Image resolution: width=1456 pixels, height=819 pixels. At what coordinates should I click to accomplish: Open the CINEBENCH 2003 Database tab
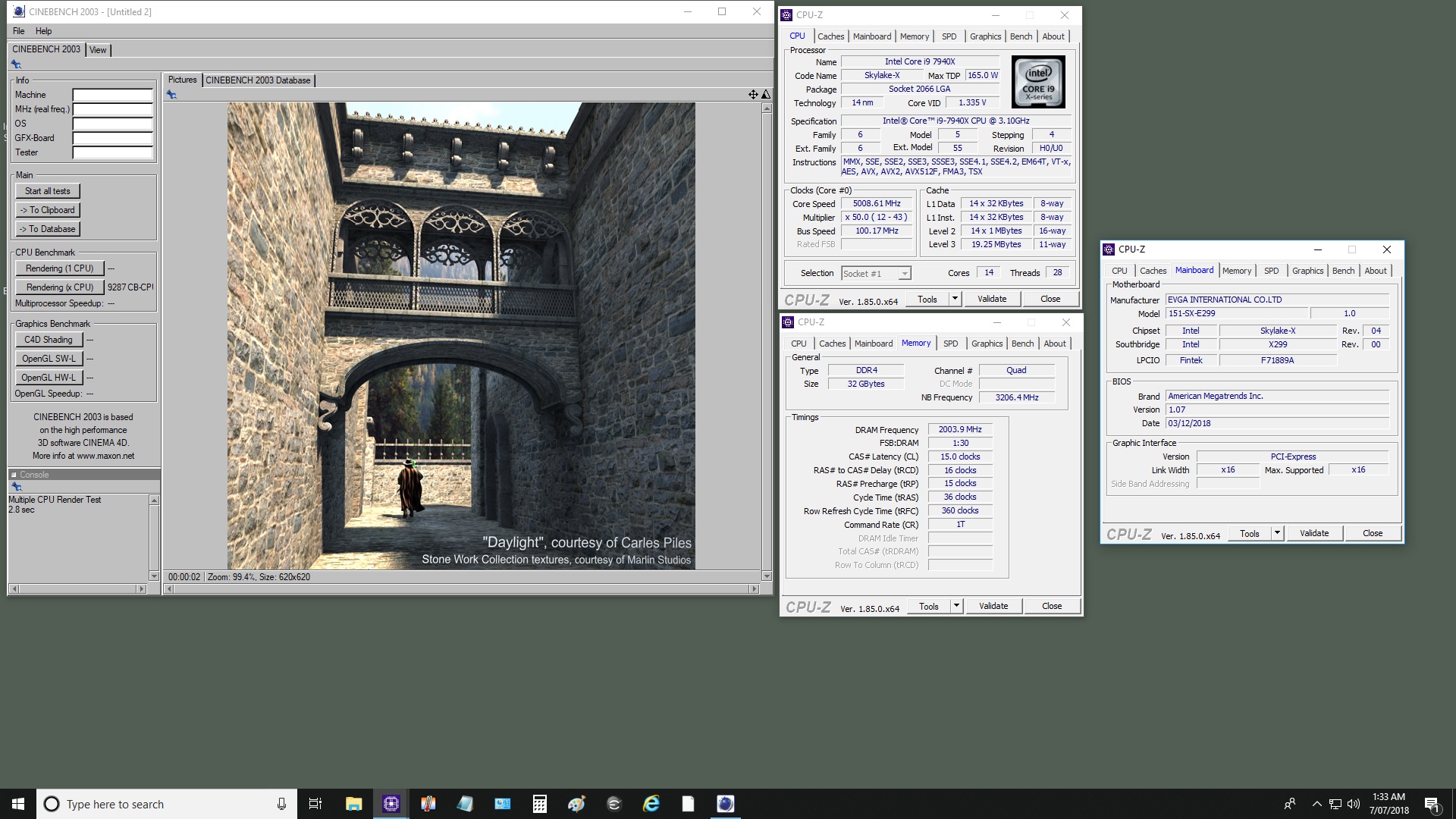click(x=258, y=80)
